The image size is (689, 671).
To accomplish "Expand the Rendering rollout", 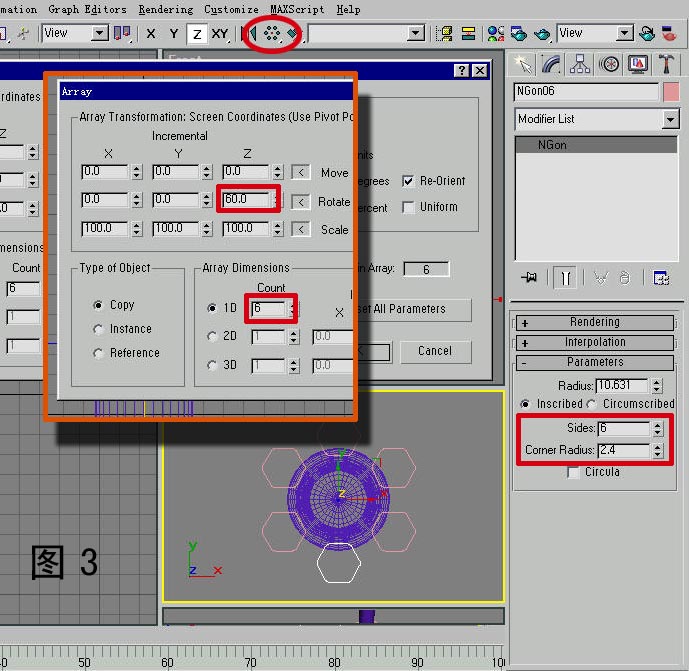I will [x=595, y=322].
